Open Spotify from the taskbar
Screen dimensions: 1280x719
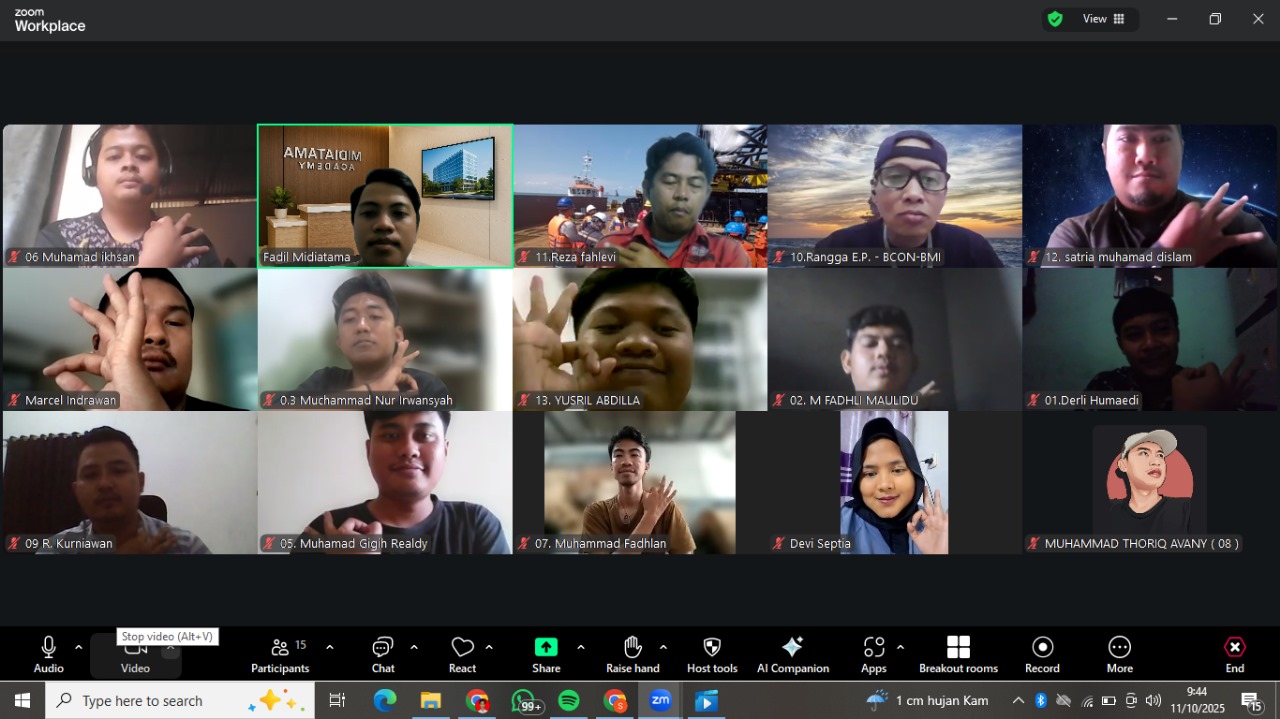click(x=569, y=701)
